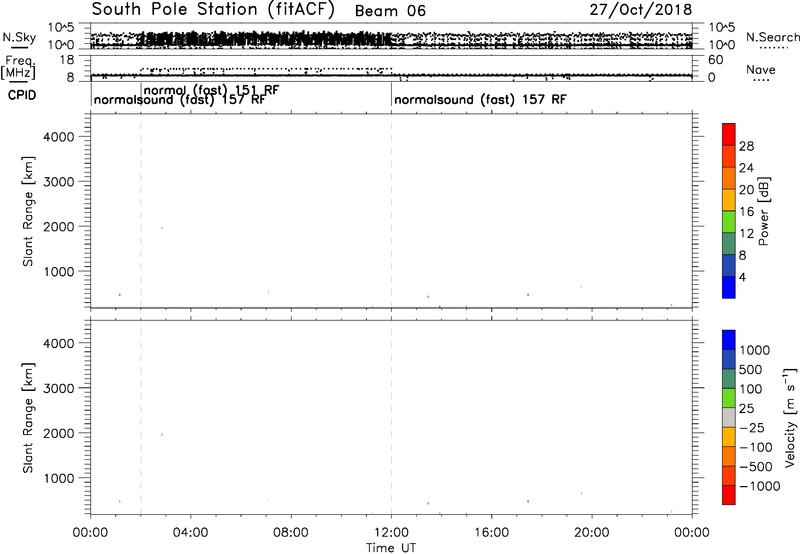Select the "Beam 06" label

pos(390,11)
